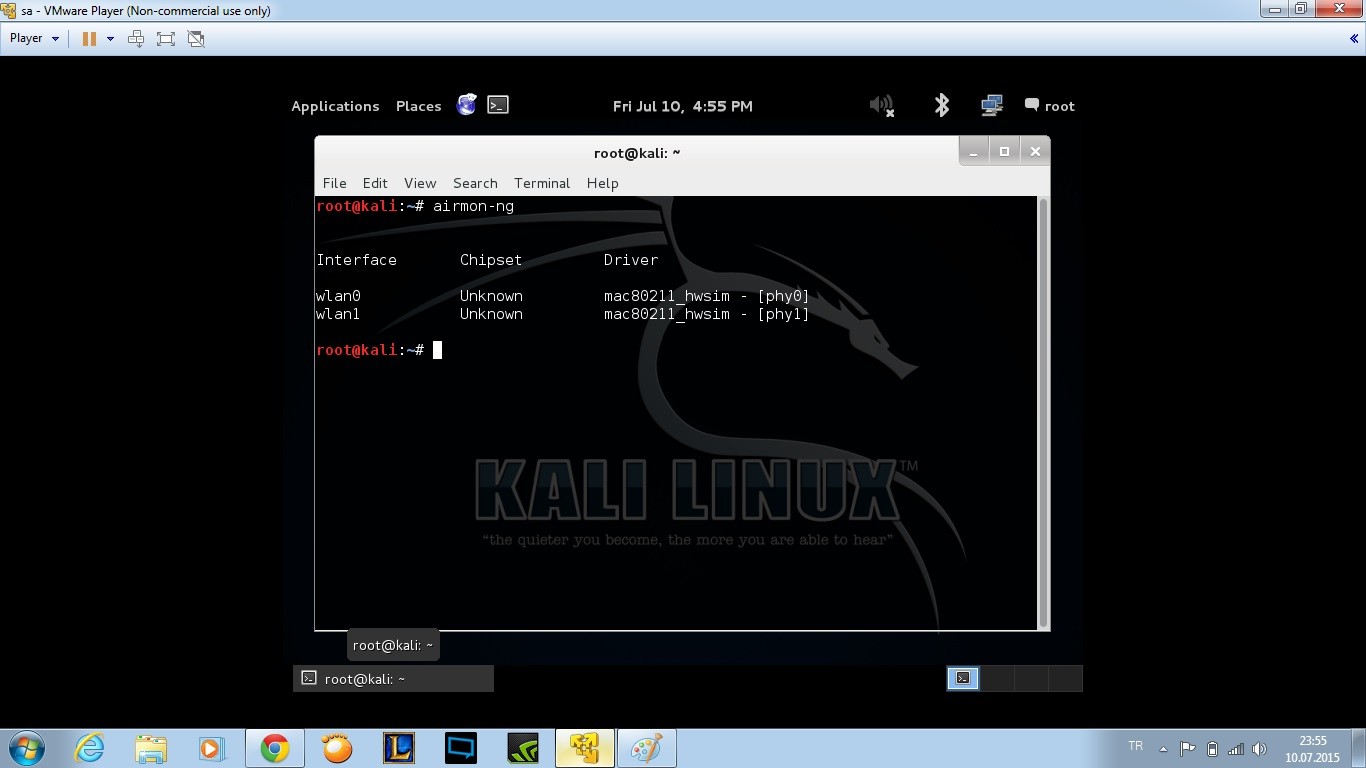Image resolution: width=1366 pixels, height=768 pixels.
Task: Open the Bluetooth indicator in Kali panel
Action: point(941,105)
